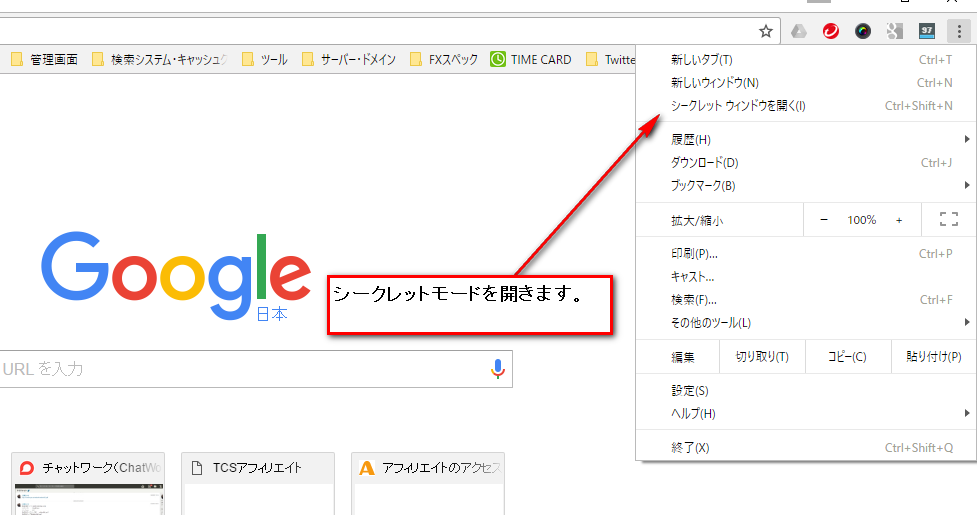
Task: Decrease zoom with the minus button
Action: click(824, 220)
